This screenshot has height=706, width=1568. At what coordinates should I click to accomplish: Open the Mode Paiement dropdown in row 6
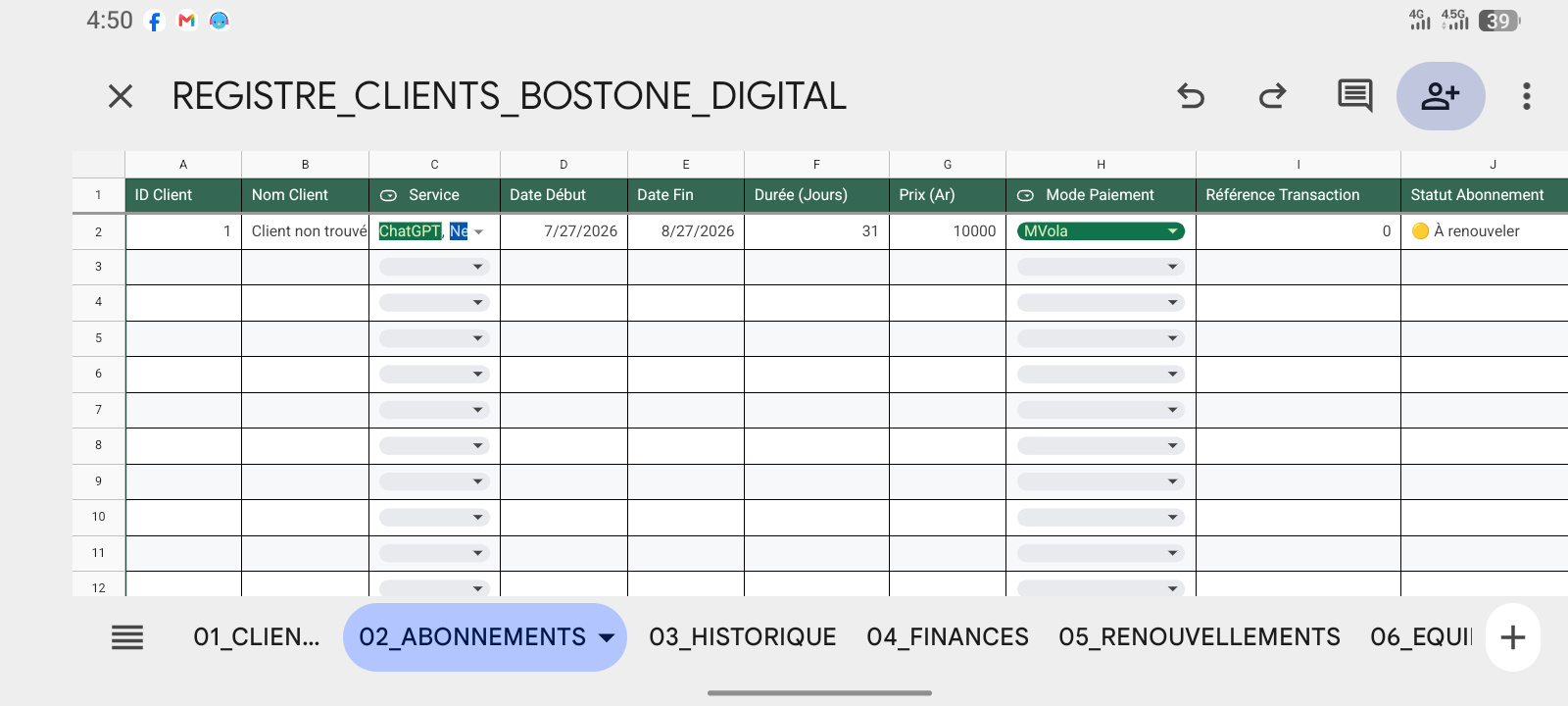(1101, 375)
